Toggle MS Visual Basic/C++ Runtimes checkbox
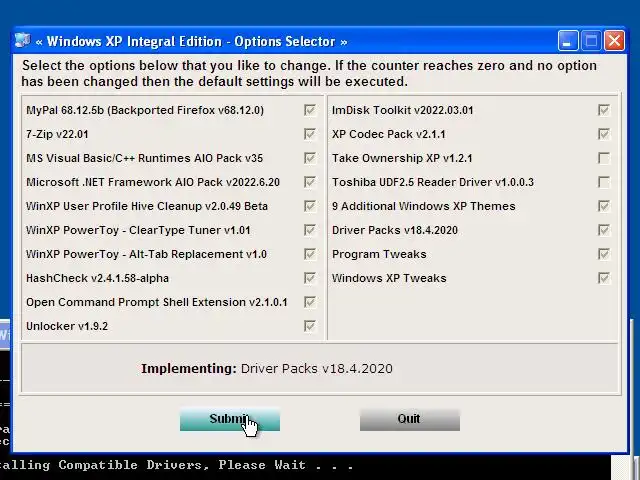The width and height of the screenshot is (640, 480). (x=310, y=158)
